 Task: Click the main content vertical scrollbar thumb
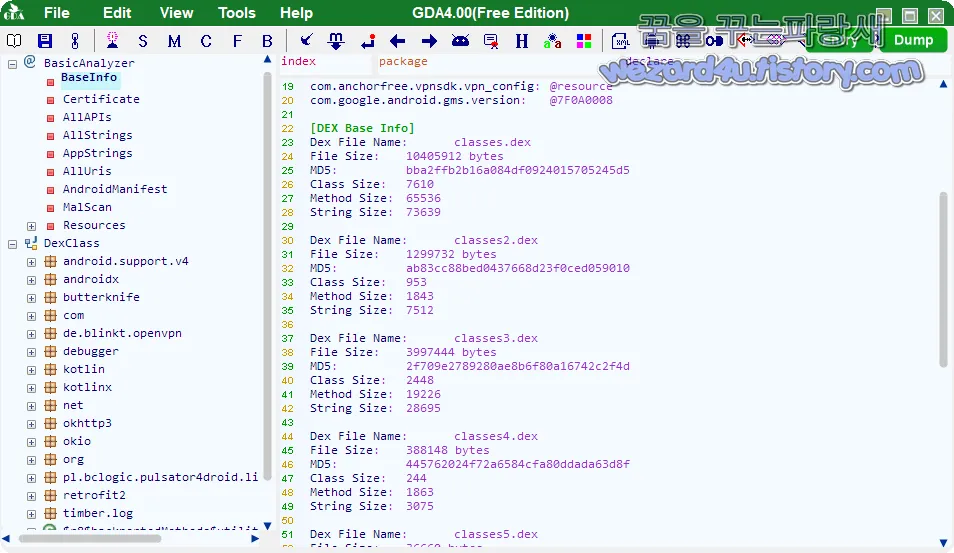point(943,279)
